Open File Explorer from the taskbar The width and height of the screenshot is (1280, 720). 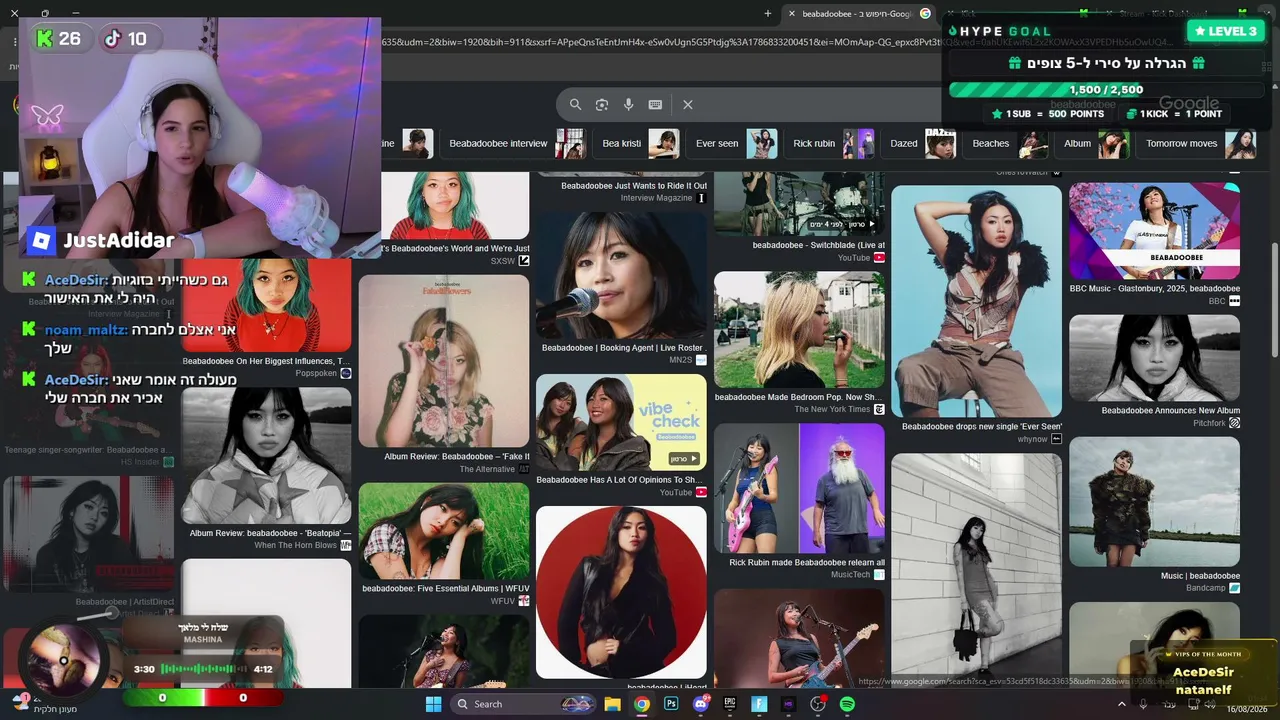pos(612,704)
